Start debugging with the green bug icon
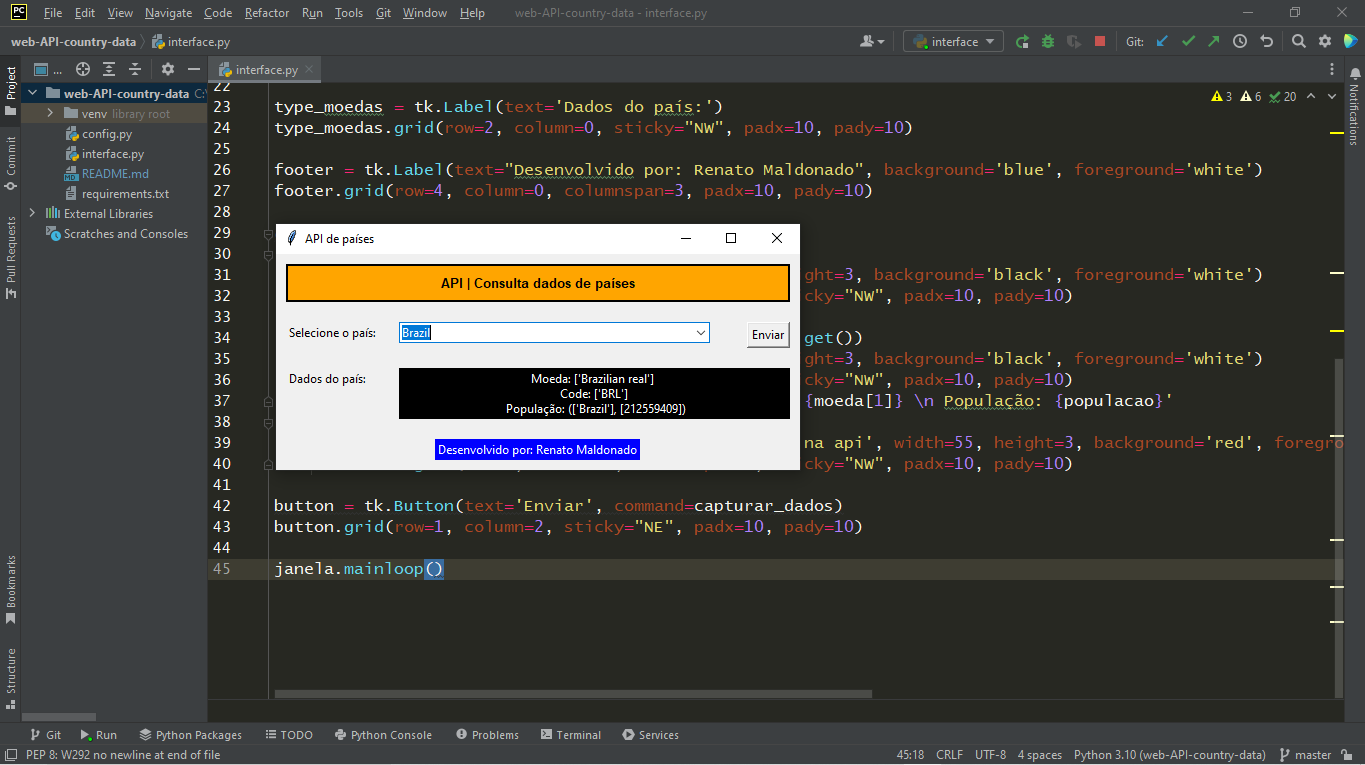This screenshot has width=1365, height=765. [1048, 42]
